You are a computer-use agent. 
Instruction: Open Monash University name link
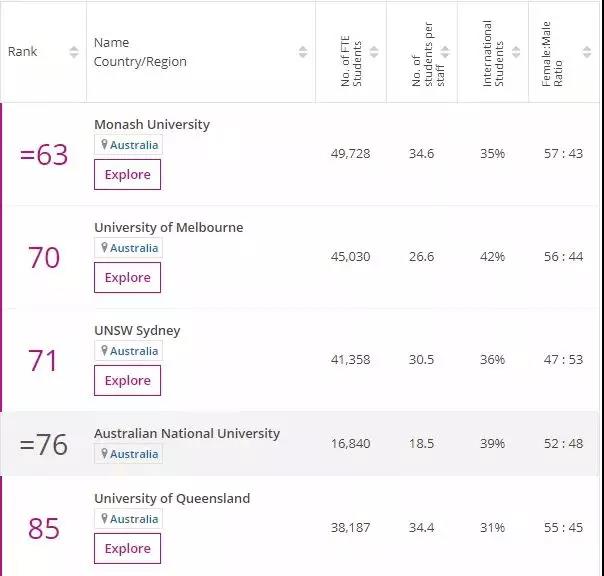click(152, 124)
